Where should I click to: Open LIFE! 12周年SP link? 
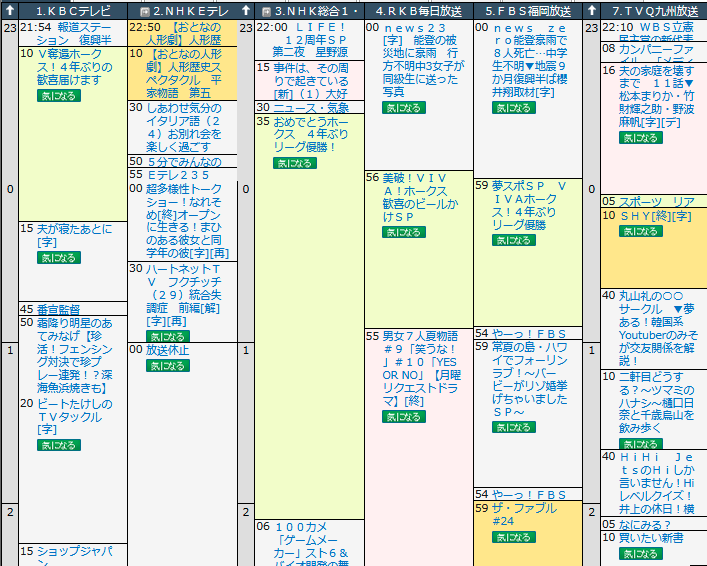pos(311,40)
